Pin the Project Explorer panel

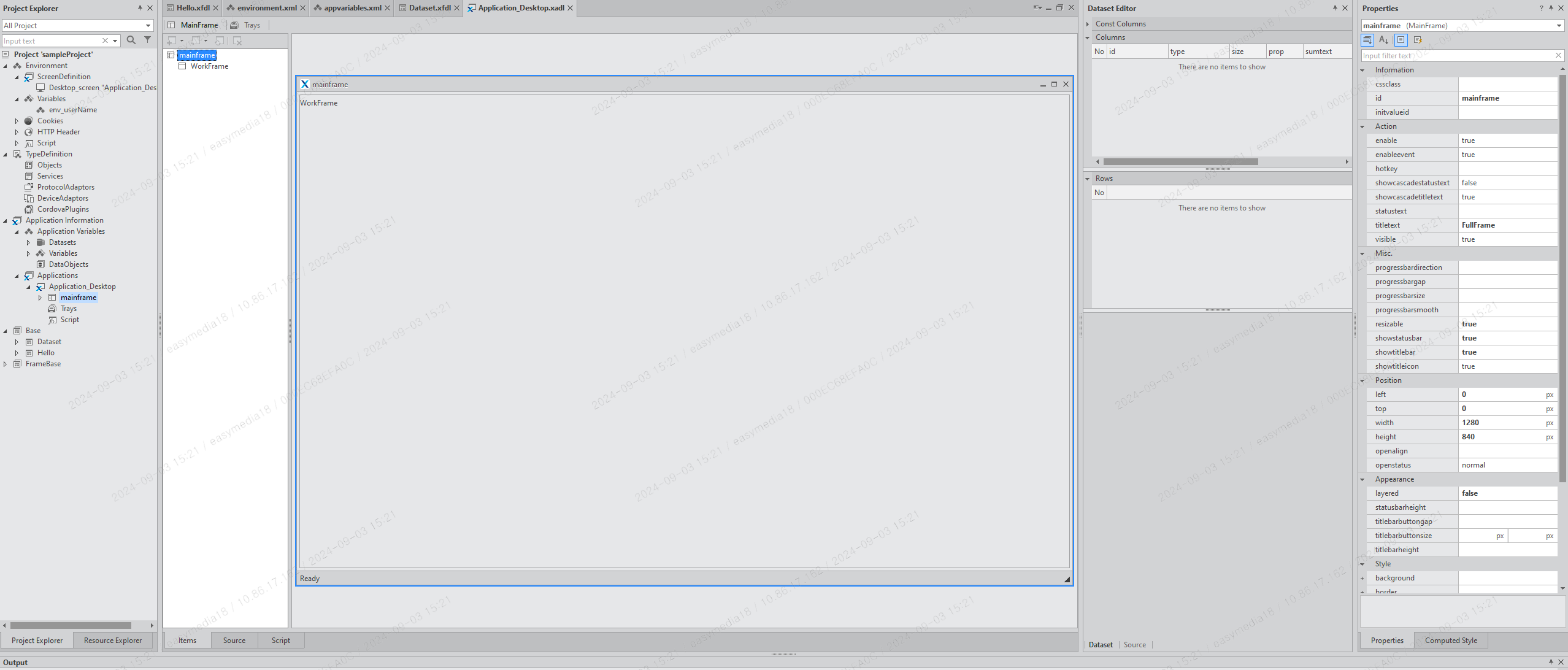[x=140, y=8]
